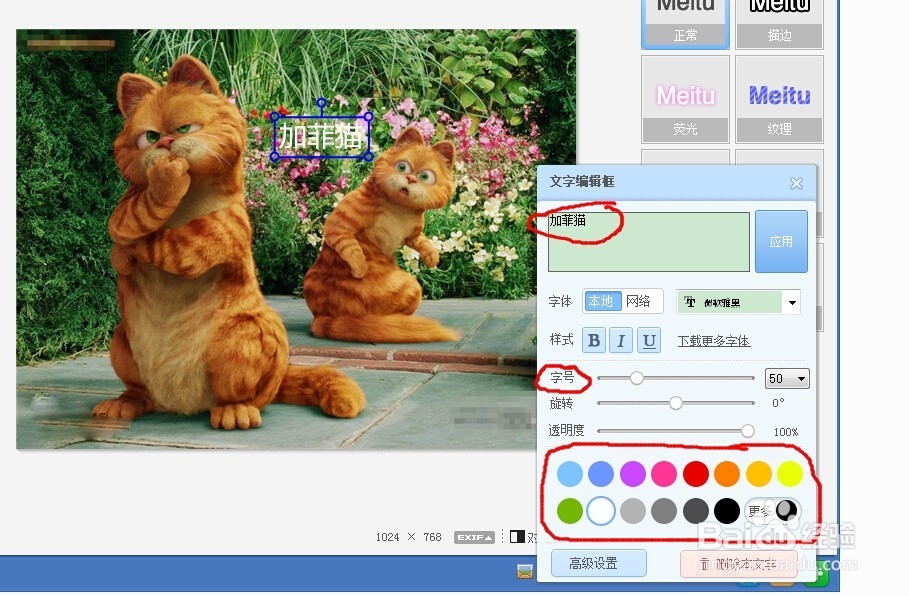Select the 正常 normal Meitu text style

point(684,22)
